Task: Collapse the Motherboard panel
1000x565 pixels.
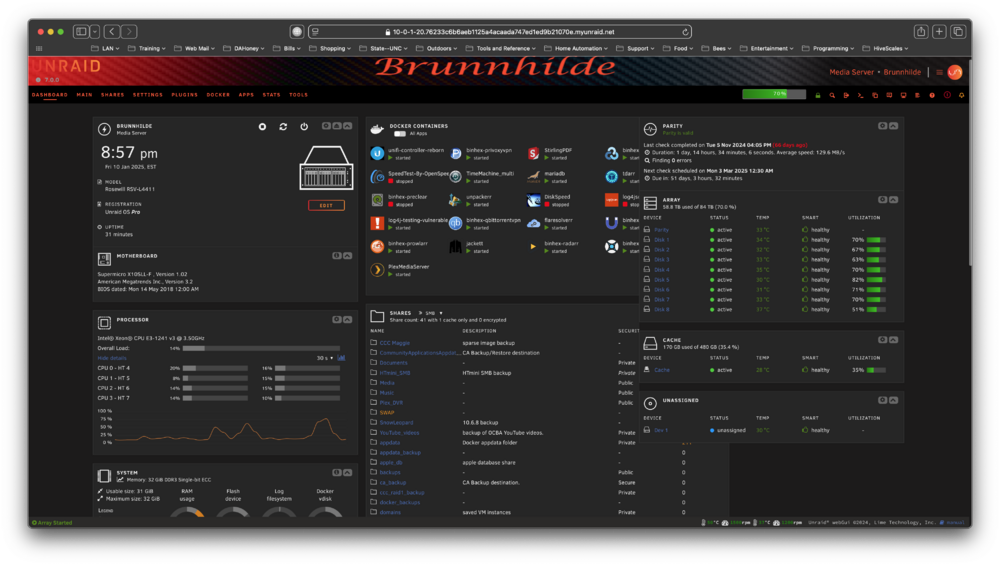Action: click(x=348, y=256)
